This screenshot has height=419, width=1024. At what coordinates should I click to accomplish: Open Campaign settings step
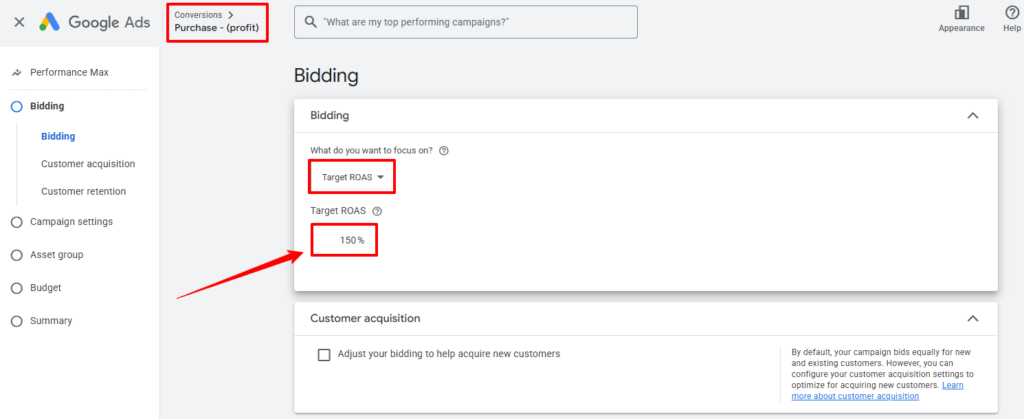pos(71,222)
